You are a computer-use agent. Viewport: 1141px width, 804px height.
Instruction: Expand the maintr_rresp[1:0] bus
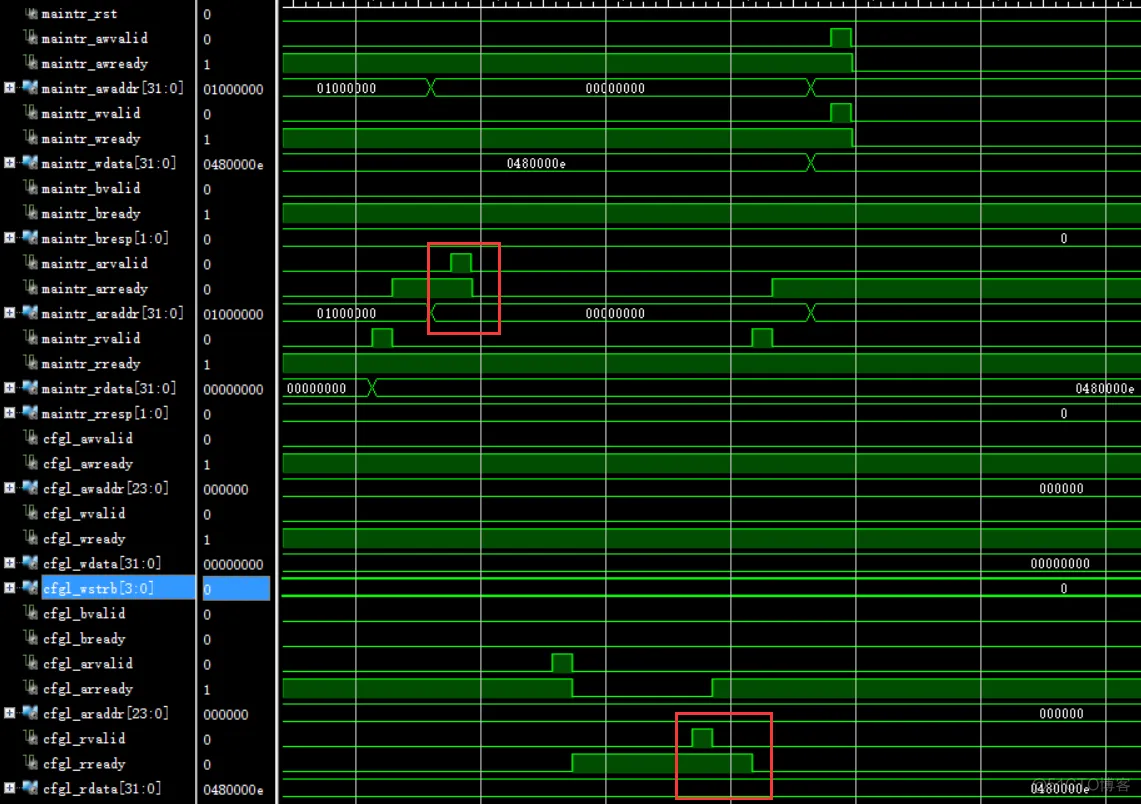[x=9, y=413]
